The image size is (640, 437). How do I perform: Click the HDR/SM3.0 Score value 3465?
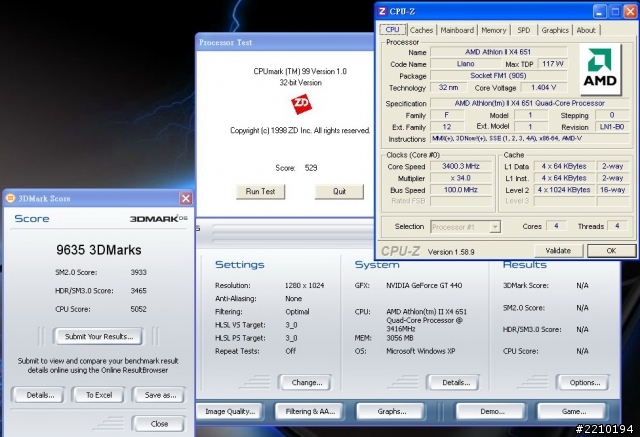pos(138,291)
